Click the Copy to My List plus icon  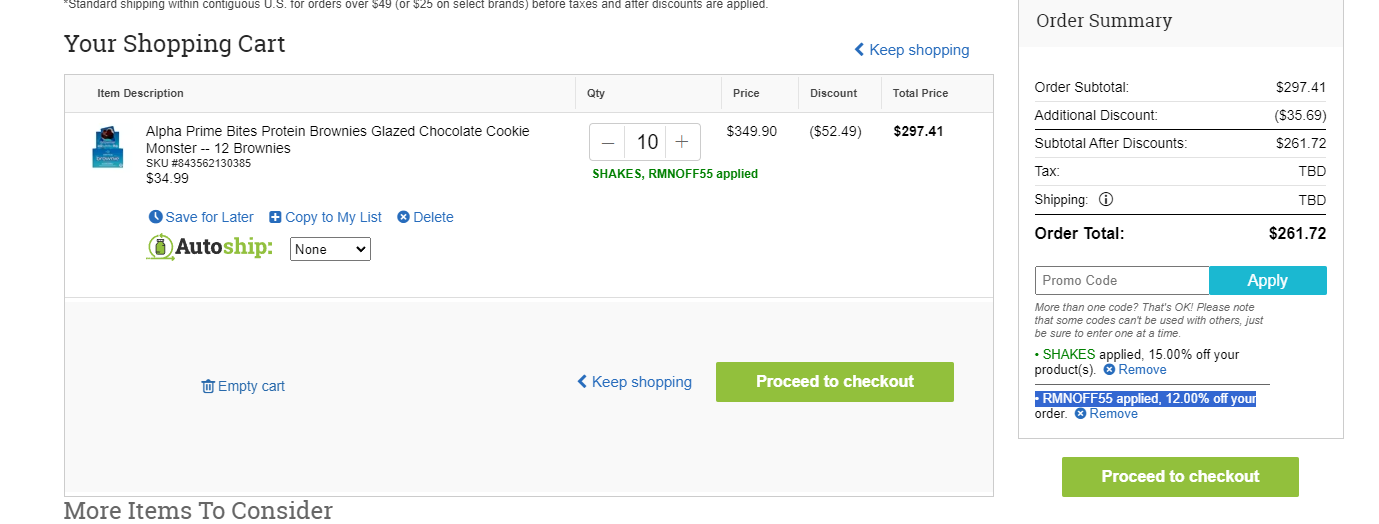coord(275,217)
